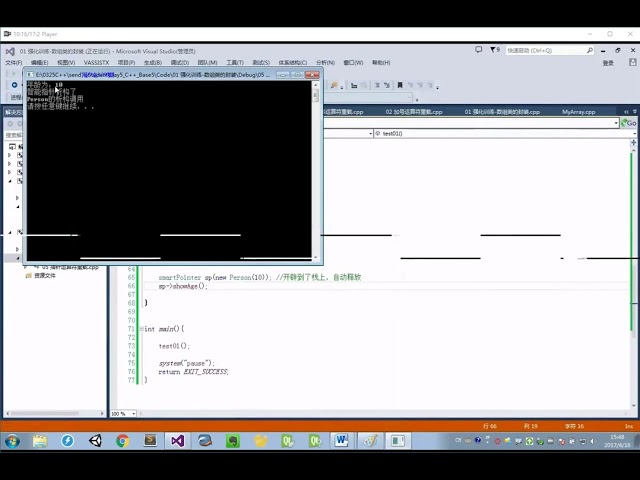Switch to Visual Studio taskbar icon
The height and width of the screenshot is (480, 640).
tap(178, 441)
